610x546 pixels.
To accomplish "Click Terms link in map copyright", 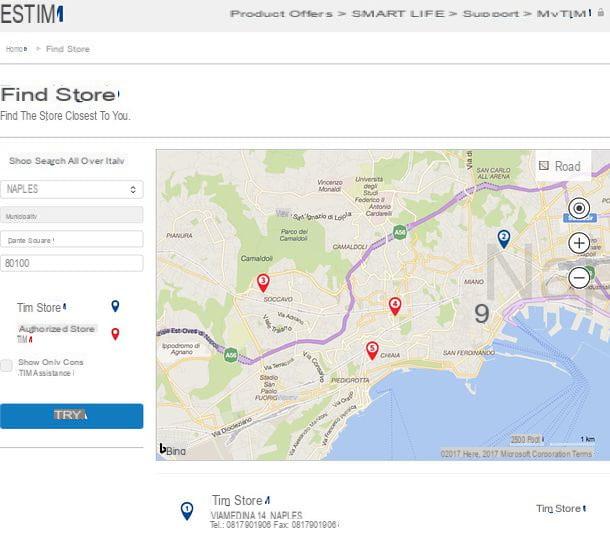I will coord(582,454).
